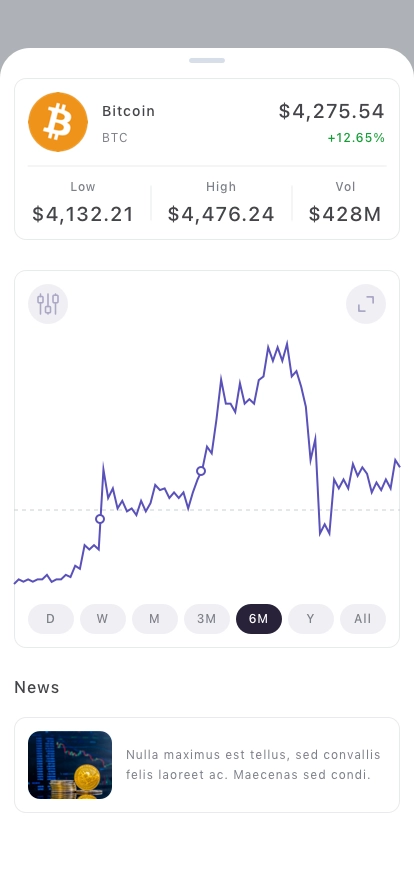
Task: Tap the second circle marker on chart
Action: [201, 471]
